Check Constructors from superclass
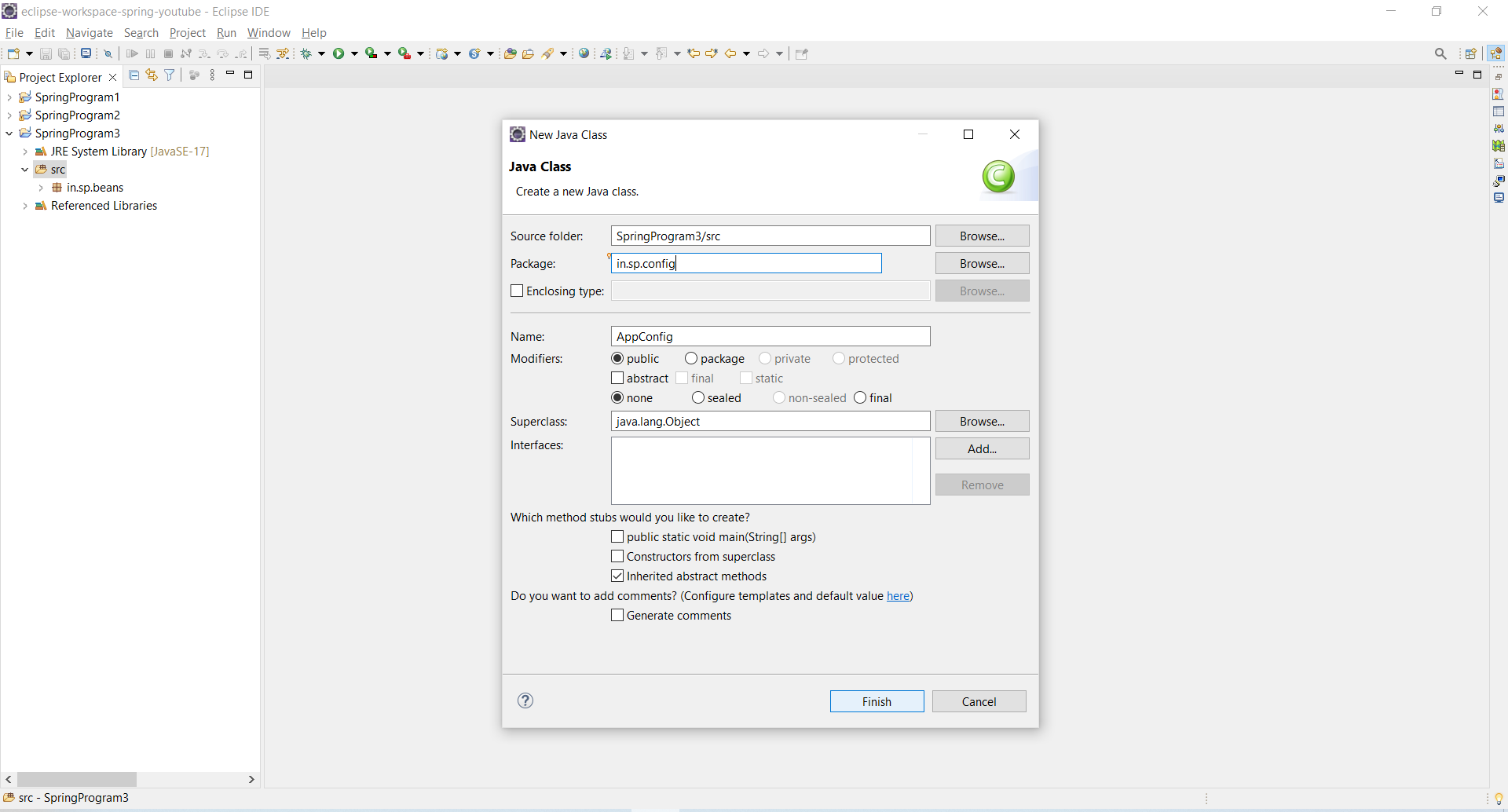Viewport: 1508px width, 812px height. pyautogui.click(x=617, y=556)
